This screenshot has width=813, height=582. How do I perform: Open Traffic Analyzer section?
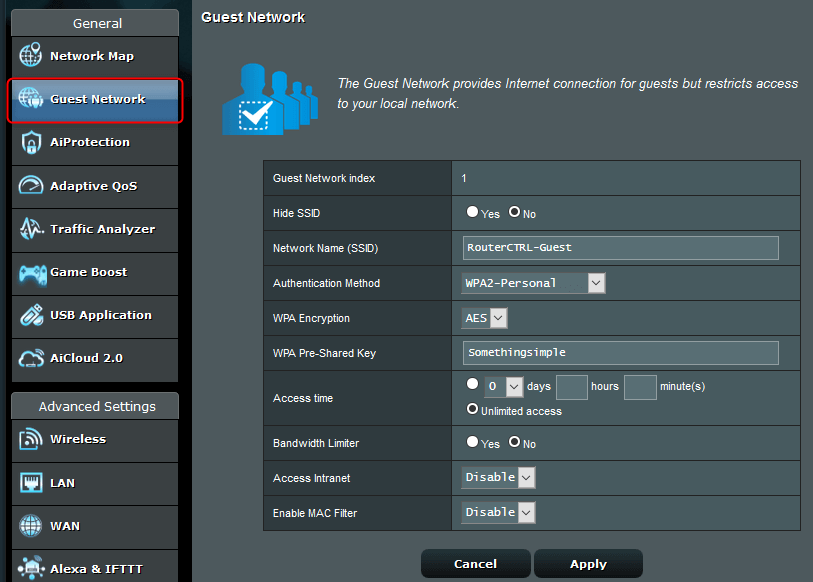click(x=95, y=230)
